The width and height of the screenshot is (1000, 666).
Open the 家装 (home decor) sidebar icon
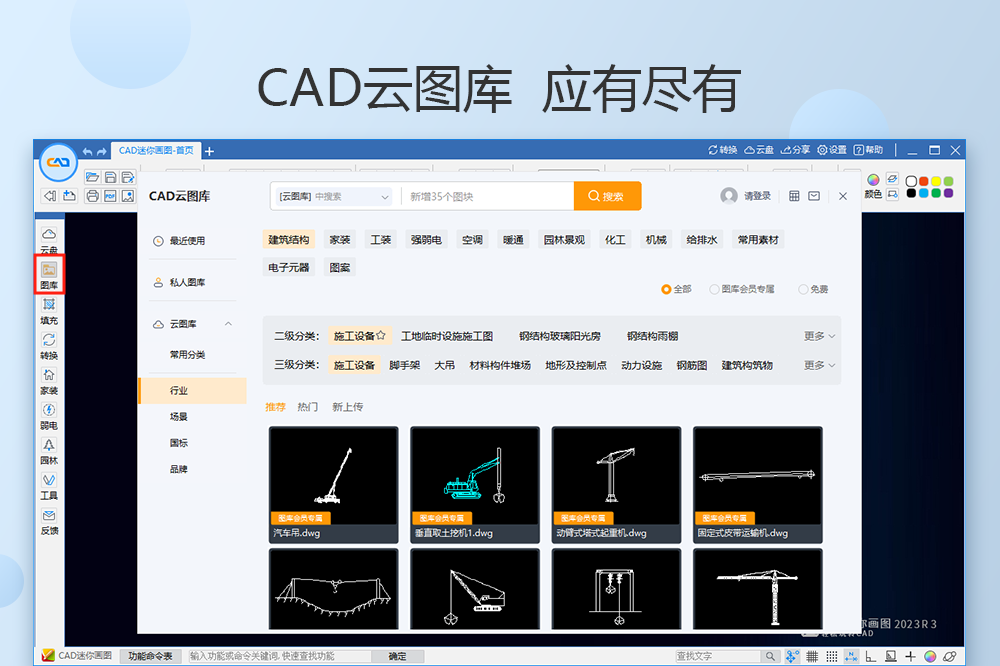tap(48, 380)
